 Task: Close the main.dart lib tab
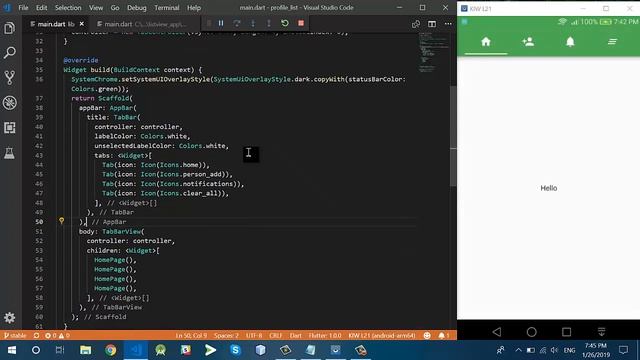point(82,24)
